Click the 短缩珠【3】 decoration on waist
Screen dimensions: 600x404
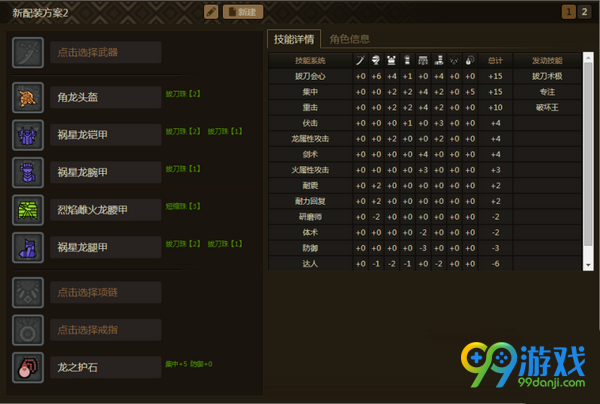pyautogui.click(x=183, y=206)
